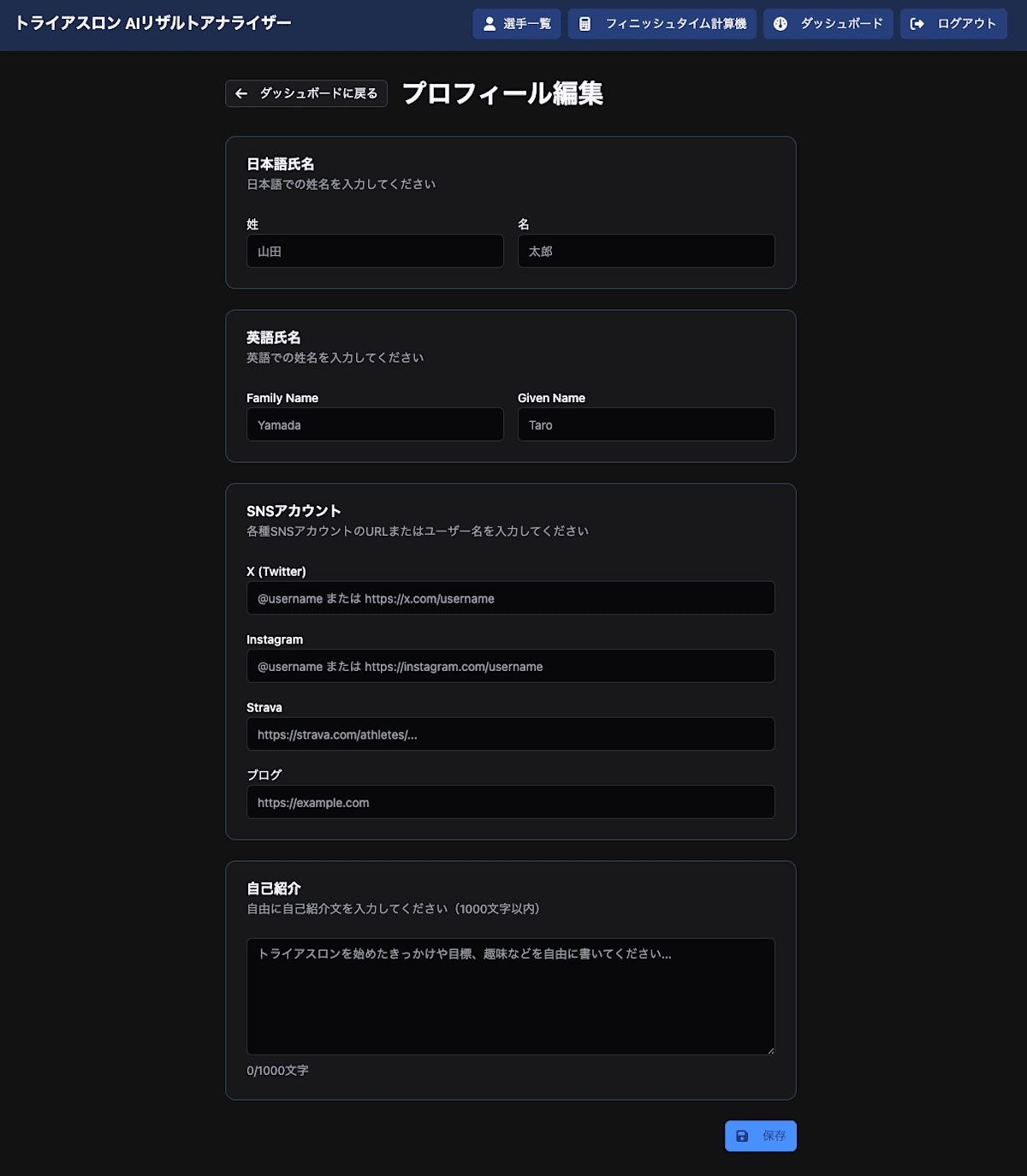
Task: Click the ダッシュボードに戻る button
Action: click(306, 93)
